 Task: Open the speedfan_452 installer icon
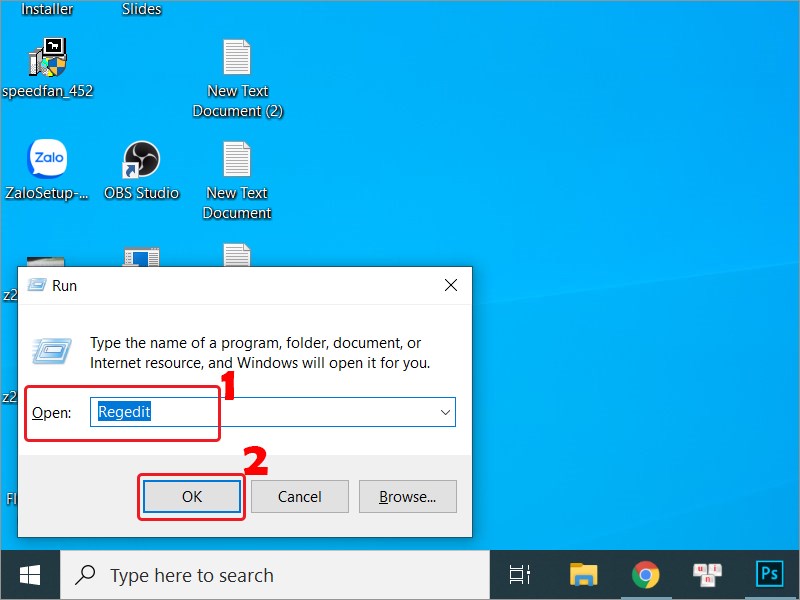[x=47, y=57]
